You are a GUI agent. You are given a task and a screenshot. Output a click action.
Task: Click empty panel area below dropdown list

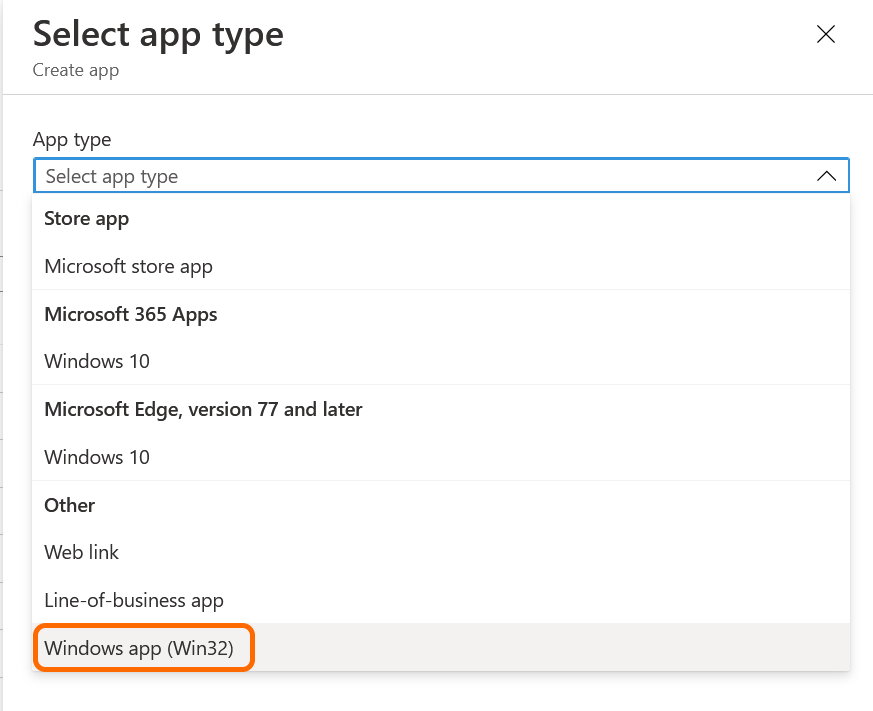click(x=440, y=692)
